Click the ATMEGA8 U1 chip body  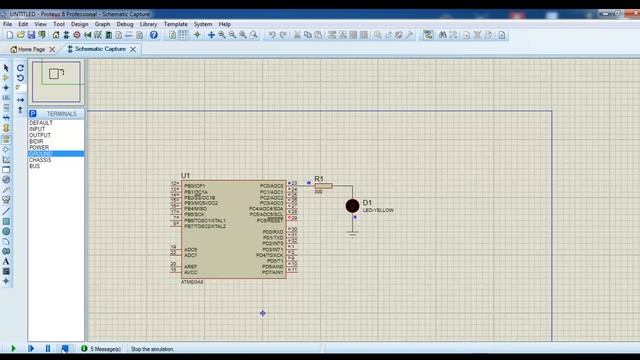[234, 230]
